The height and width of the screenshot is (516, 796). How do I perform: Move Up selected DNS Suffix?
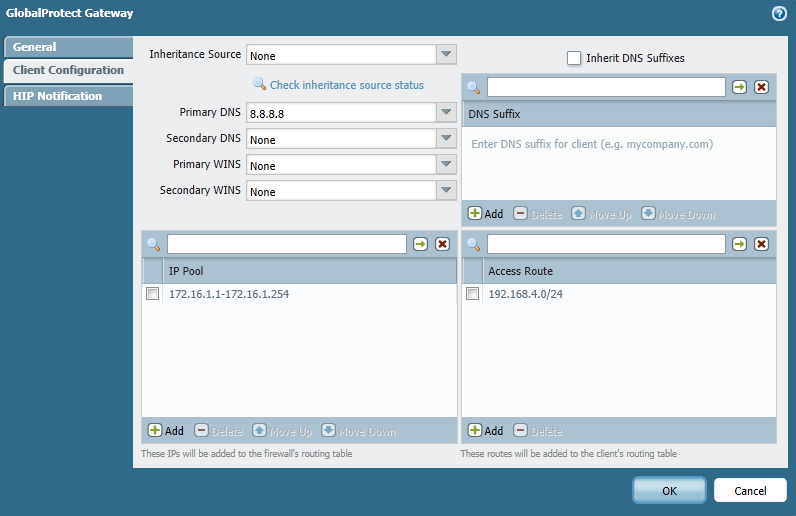point(601,214)
